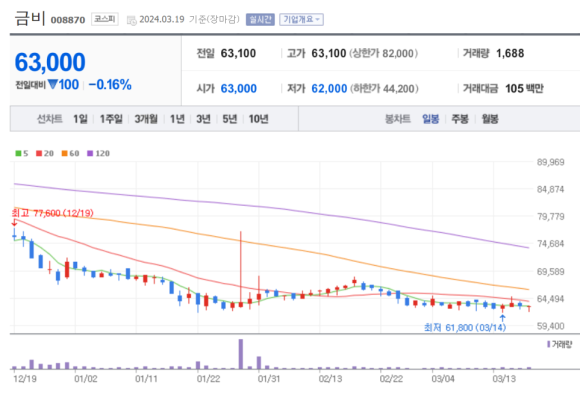Click the 거래량 legend in volume chart
This screenshot has height=395, width=580.
(559, 344)
